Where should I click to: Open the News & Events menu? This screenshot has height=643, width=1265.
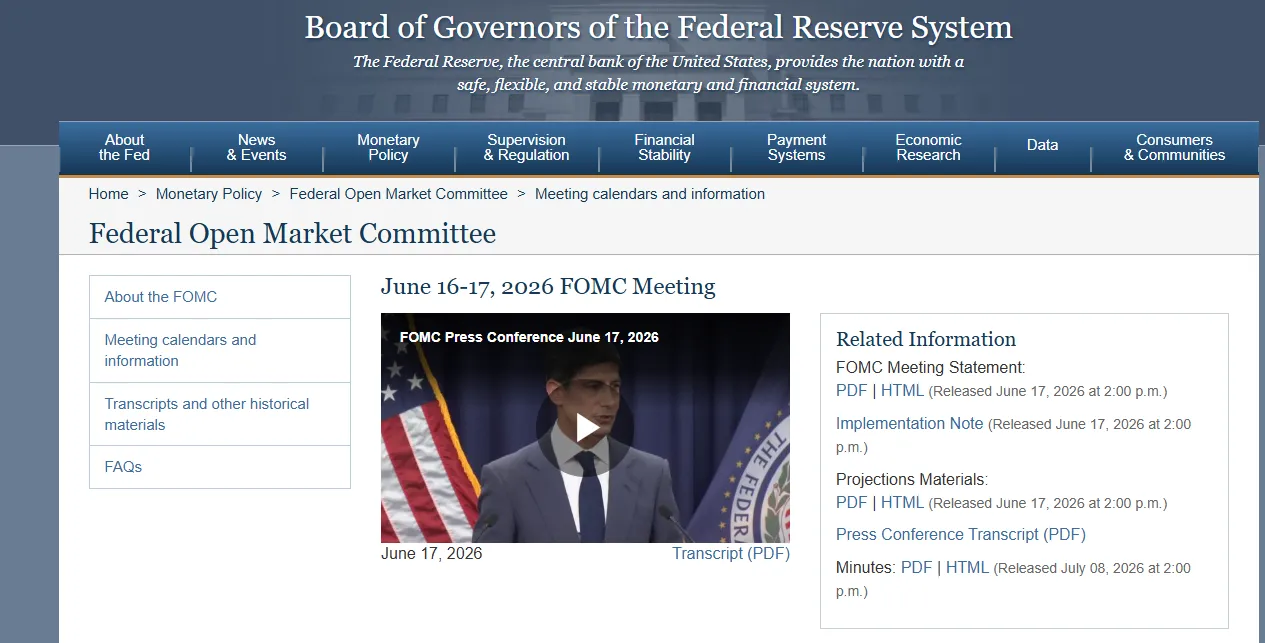tap(256, 148)
